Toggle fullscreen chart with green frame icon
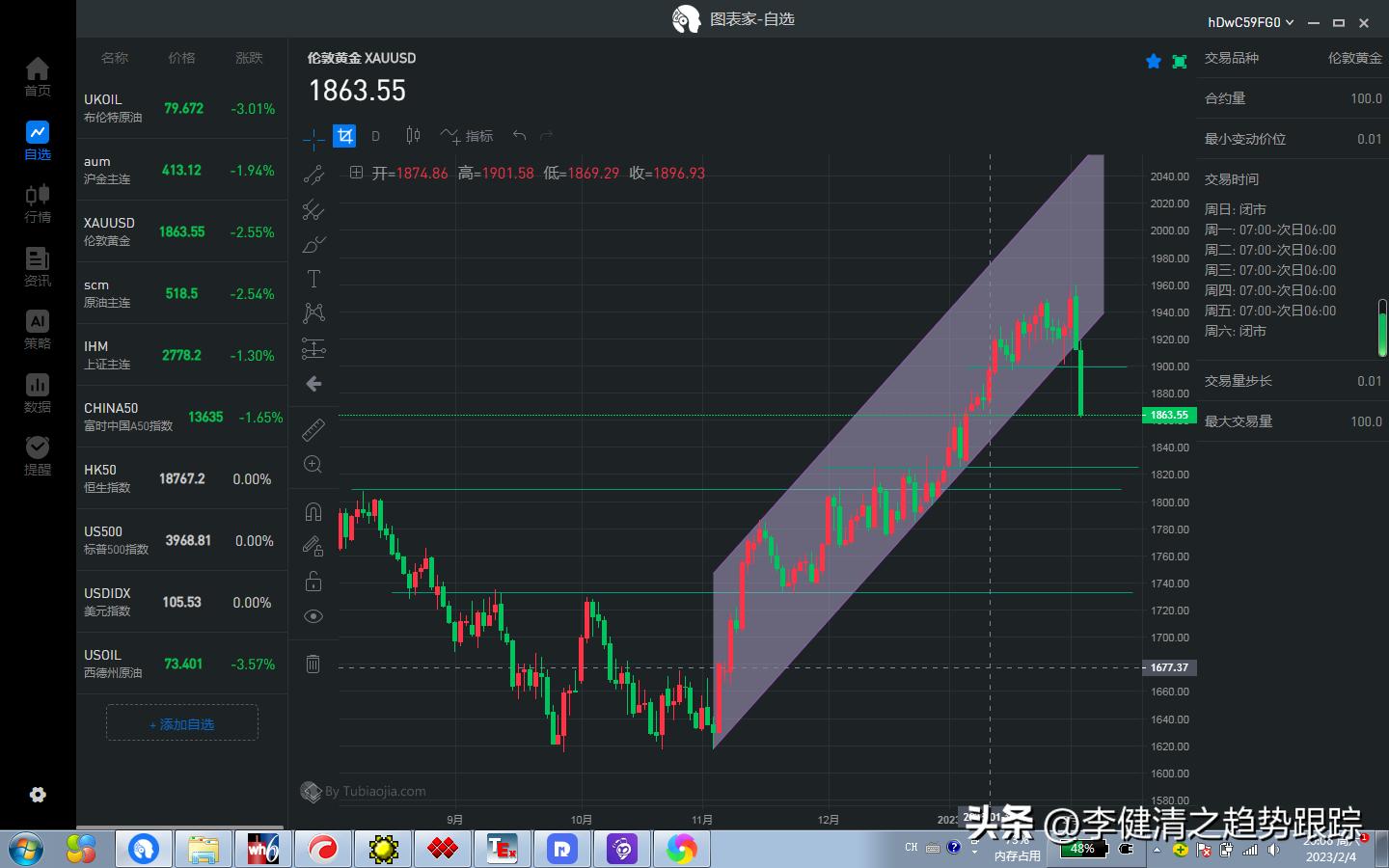The height and width of the screenshot is (868, 1389). click(1179, 62)
